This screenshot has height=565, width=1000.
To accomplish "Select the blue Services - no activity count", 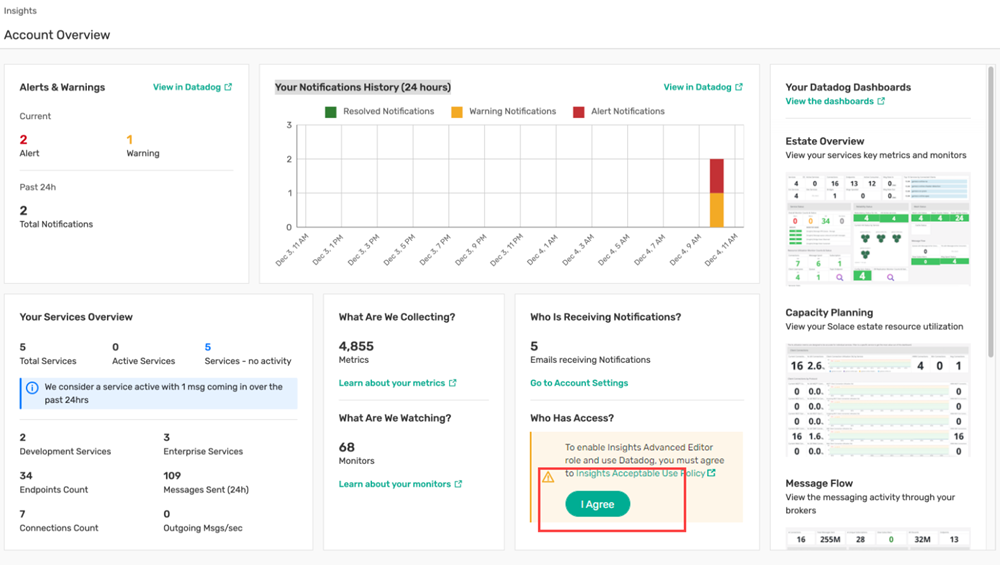I will pyautogui.click(x=208, y=347).
